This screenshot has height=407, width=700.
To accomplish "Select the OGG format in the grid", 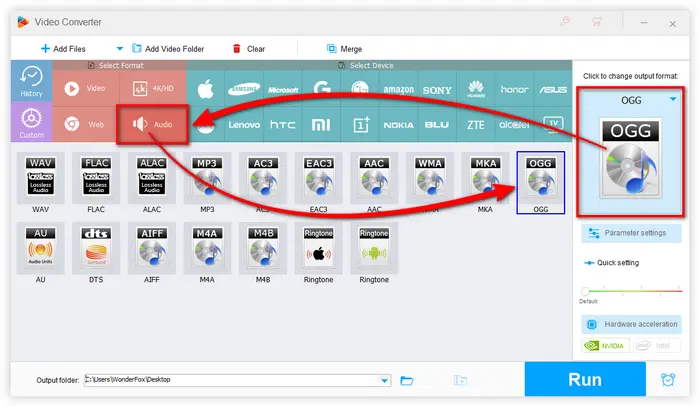I will pyautogui.click(x=541, y=182).
